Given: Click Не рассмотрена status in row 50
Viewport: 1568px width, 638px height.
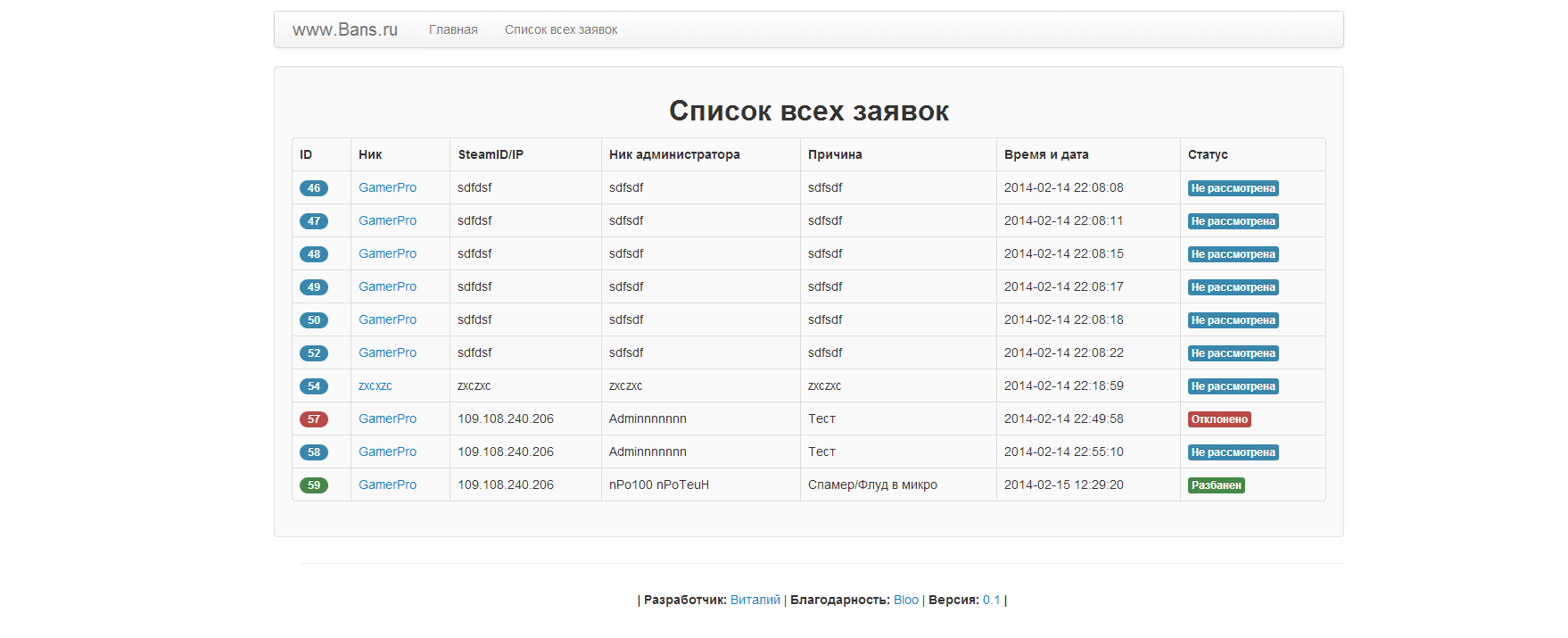Looking at the screenshot, I should tap(1234, 320).
